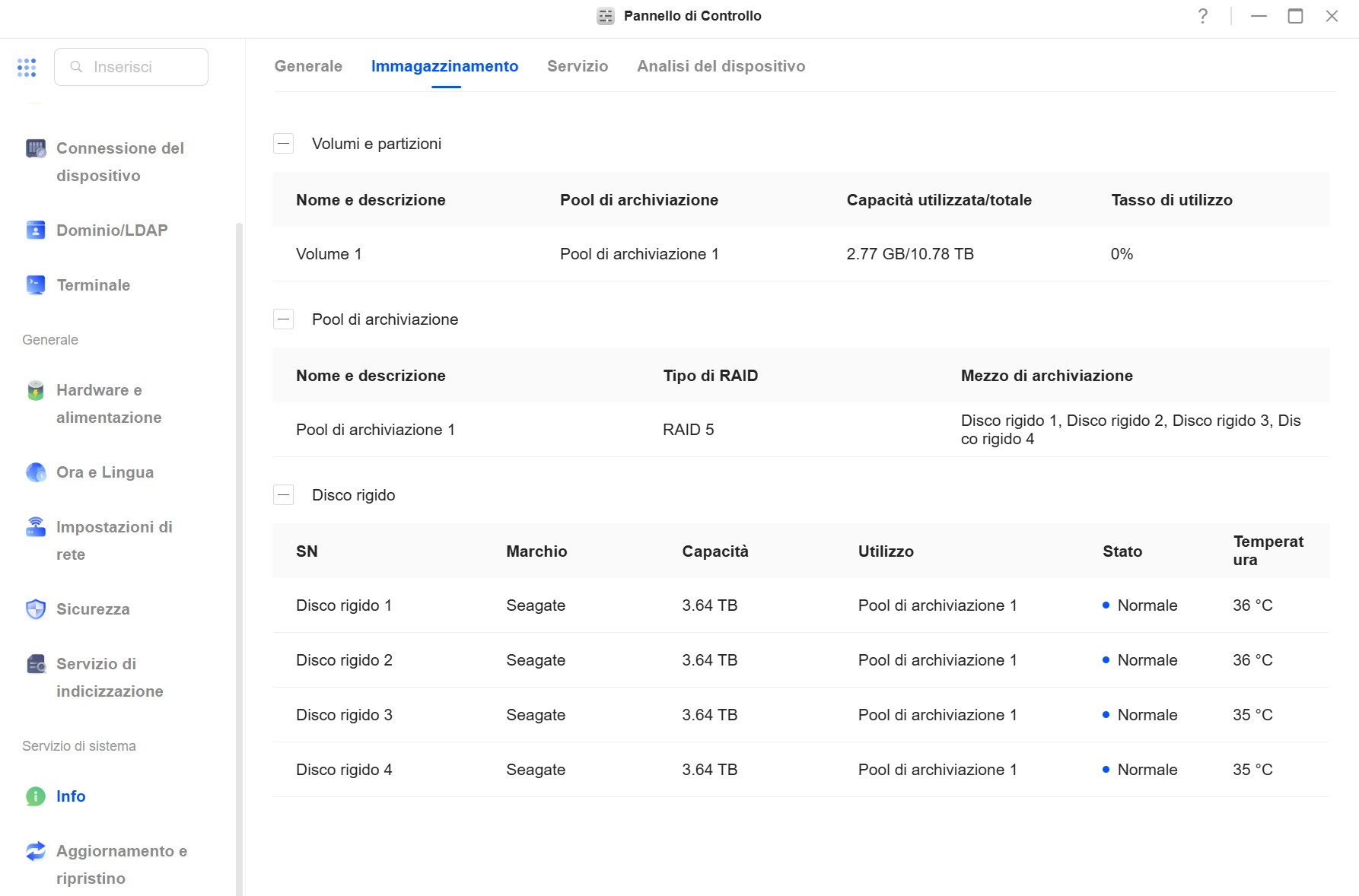Click the sidebar vertical scrollbar
The width and height of the screenshot is (1359, 896).
[239, 559]
